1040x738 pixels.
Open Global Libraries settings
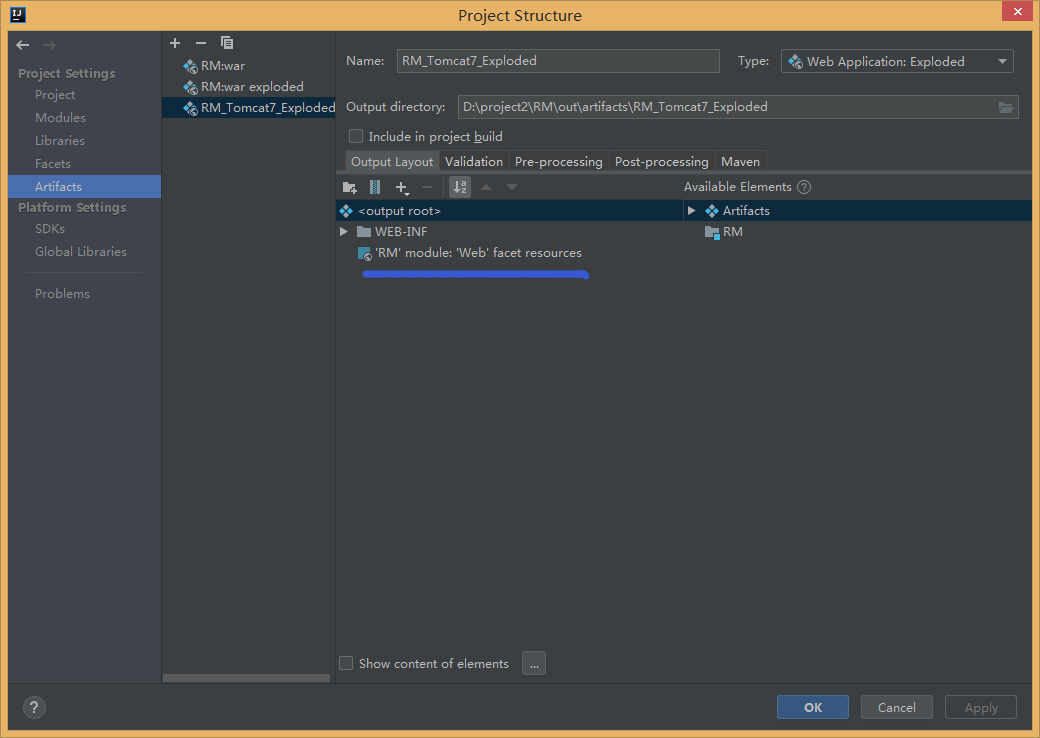(81, 252)
